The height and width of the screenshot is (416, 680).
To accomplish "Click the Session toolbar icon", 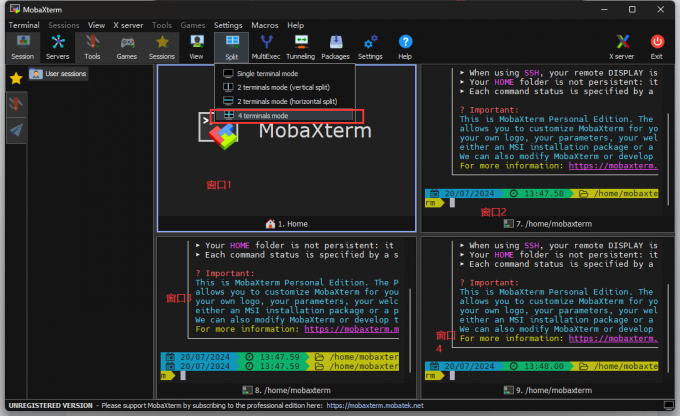I will point(23,47).
